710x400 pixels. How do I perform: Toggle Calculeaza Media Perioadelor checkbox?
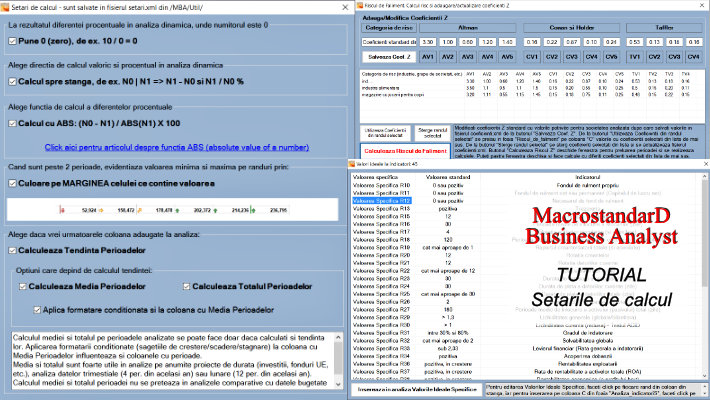[23, 287]
